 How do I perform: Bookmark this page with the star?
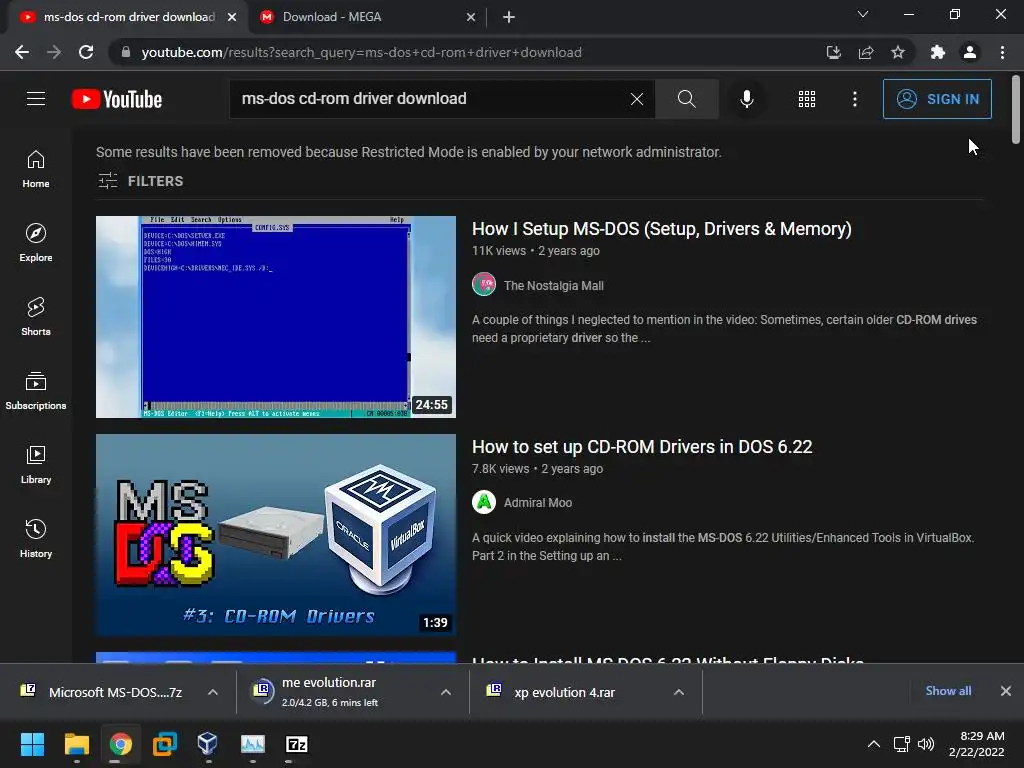pos(898,52)
